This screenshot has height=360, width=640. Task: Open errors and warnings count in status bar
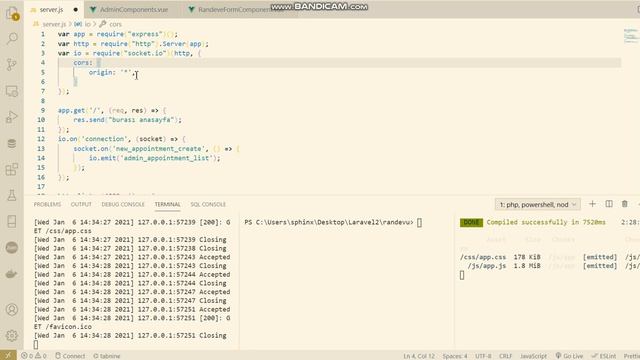34,356
